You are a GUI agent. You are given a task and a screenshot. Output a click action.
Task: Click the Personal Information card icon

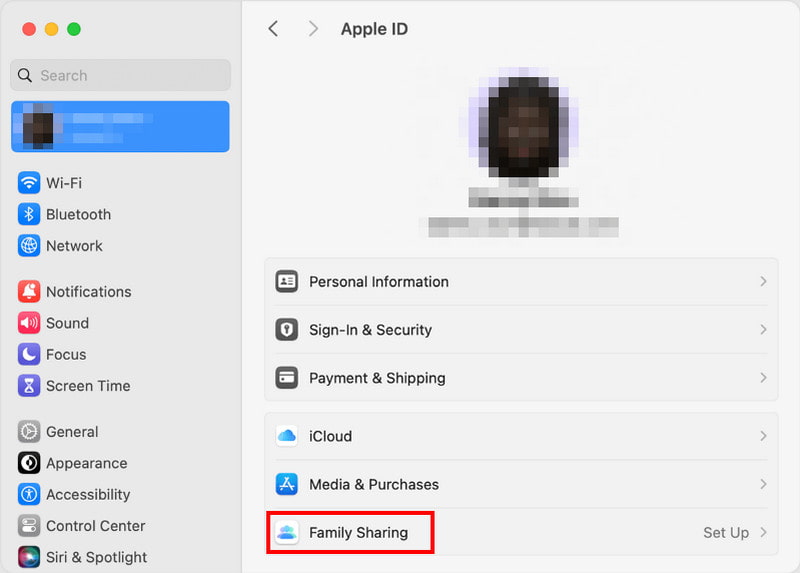[287, 281]
